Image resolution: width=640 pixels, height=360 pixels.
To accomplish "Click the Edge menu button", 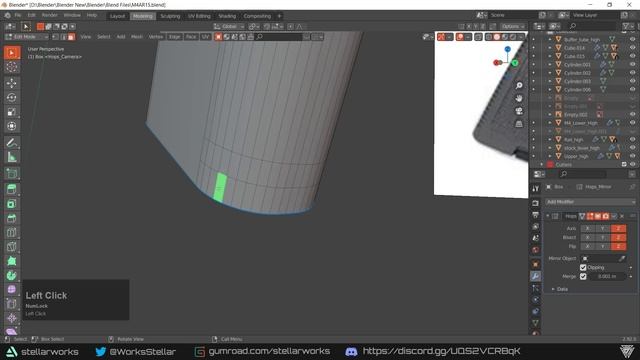I will (174, 37).
